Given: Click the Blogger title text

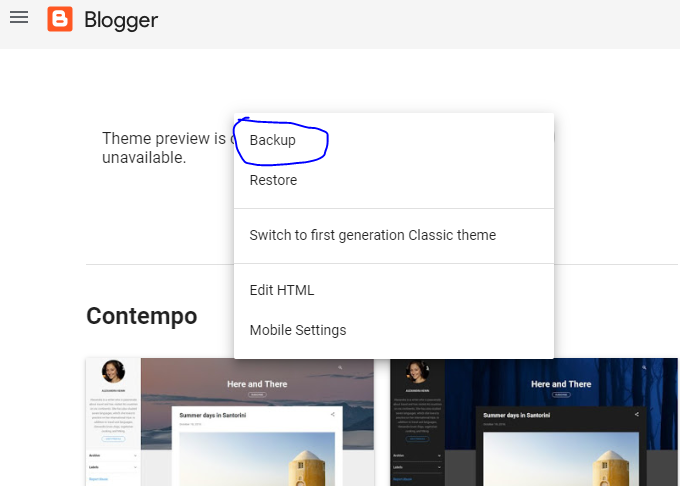Looking at the screenshot, I should click(x=121, y=20).
